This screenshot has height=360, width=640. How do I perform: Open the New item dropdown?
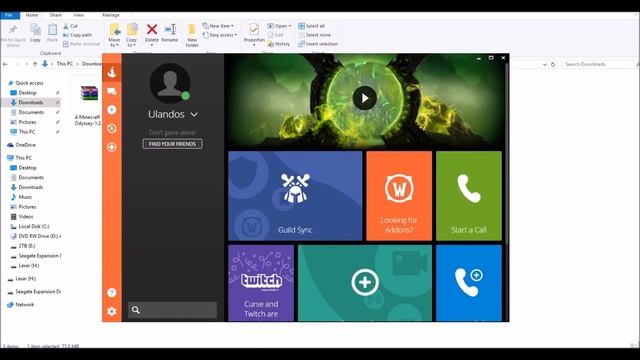click(x=218, y=26)
